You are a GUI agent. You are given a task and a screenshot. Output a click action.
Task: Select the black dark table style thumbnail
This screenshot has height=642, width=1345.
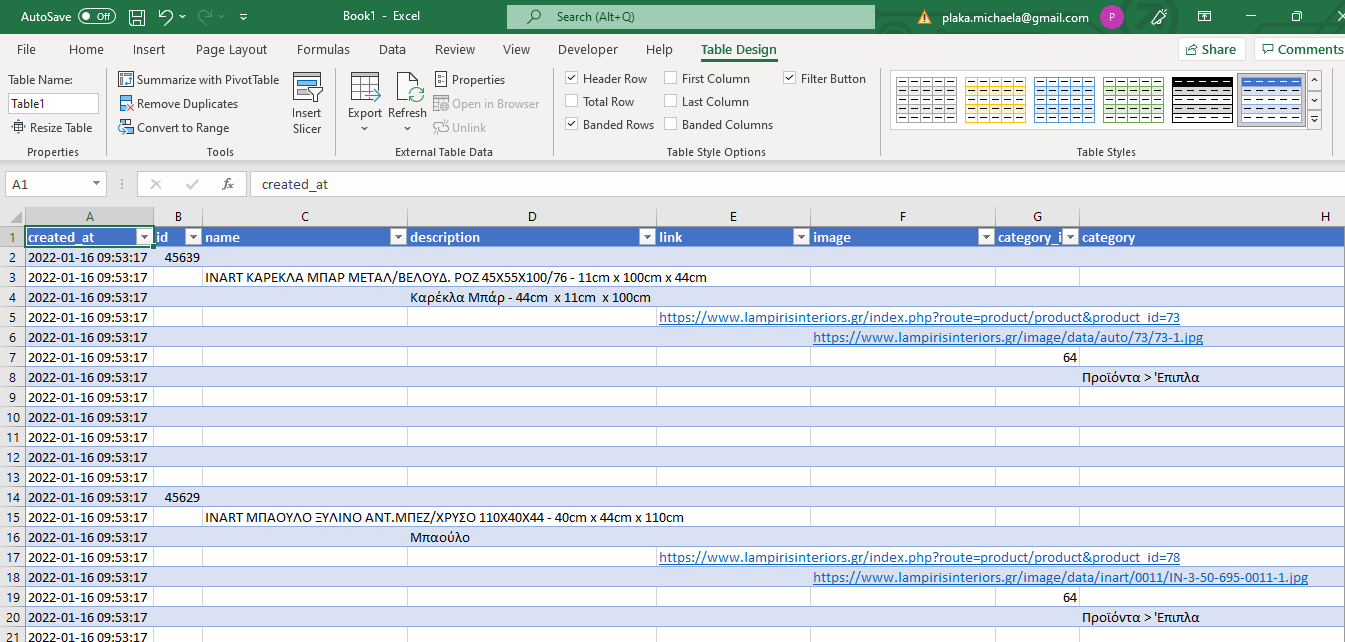pyautogui.click(x=1202, y=100)
